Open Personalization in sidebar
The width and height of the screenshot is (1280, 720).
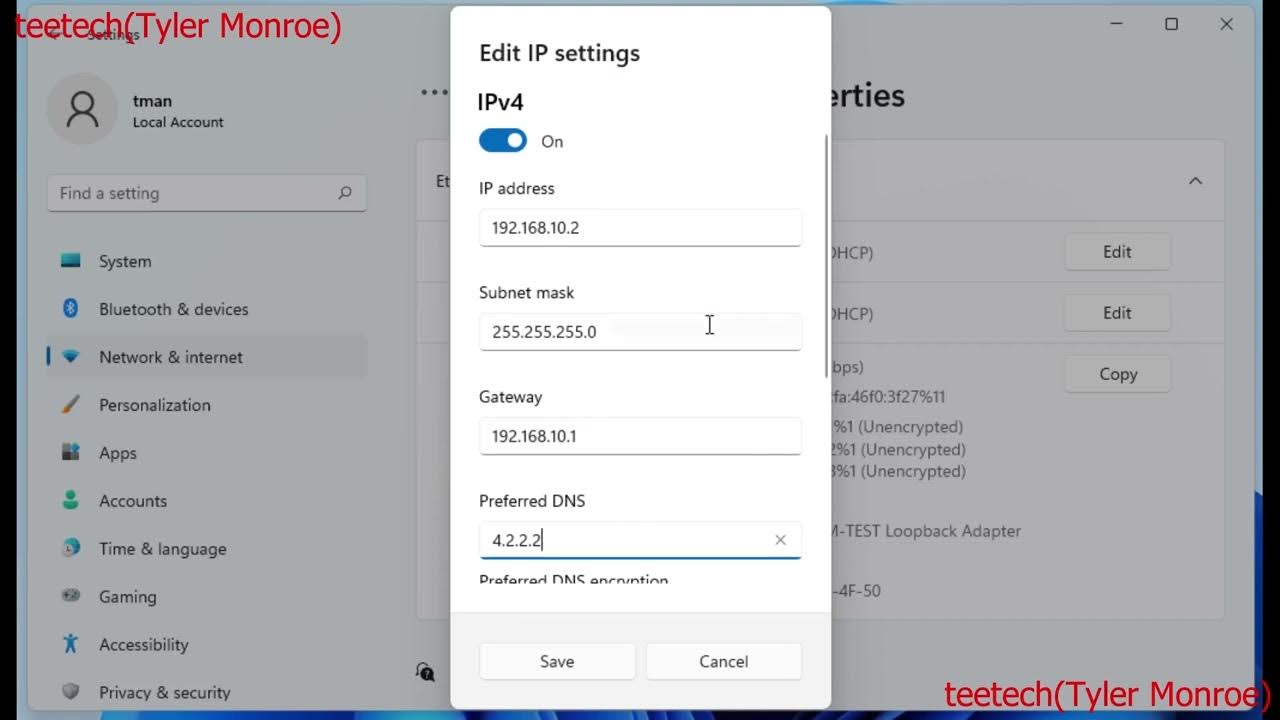(206, 405)
